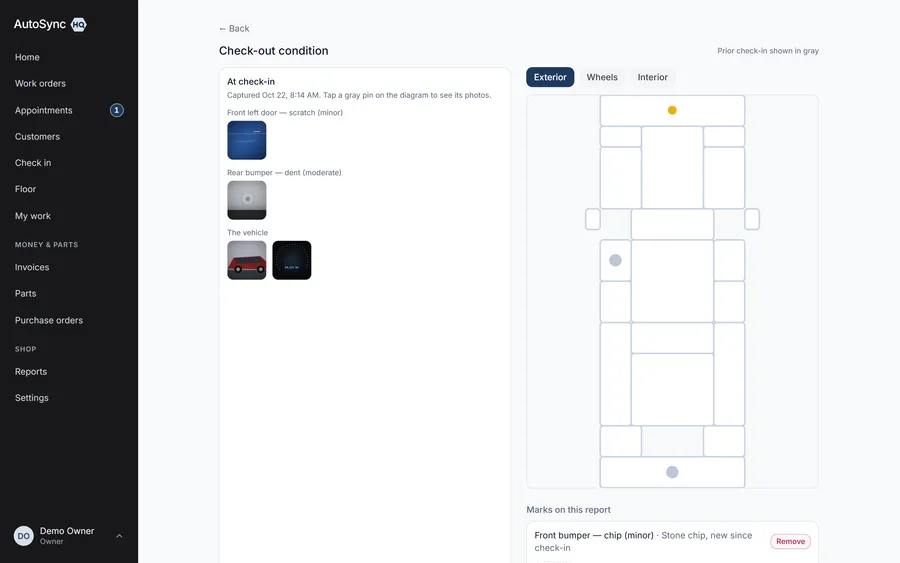Screen dimensions: 900x563
Task: Select the Exterior tab
Action: tap(550, 77)
